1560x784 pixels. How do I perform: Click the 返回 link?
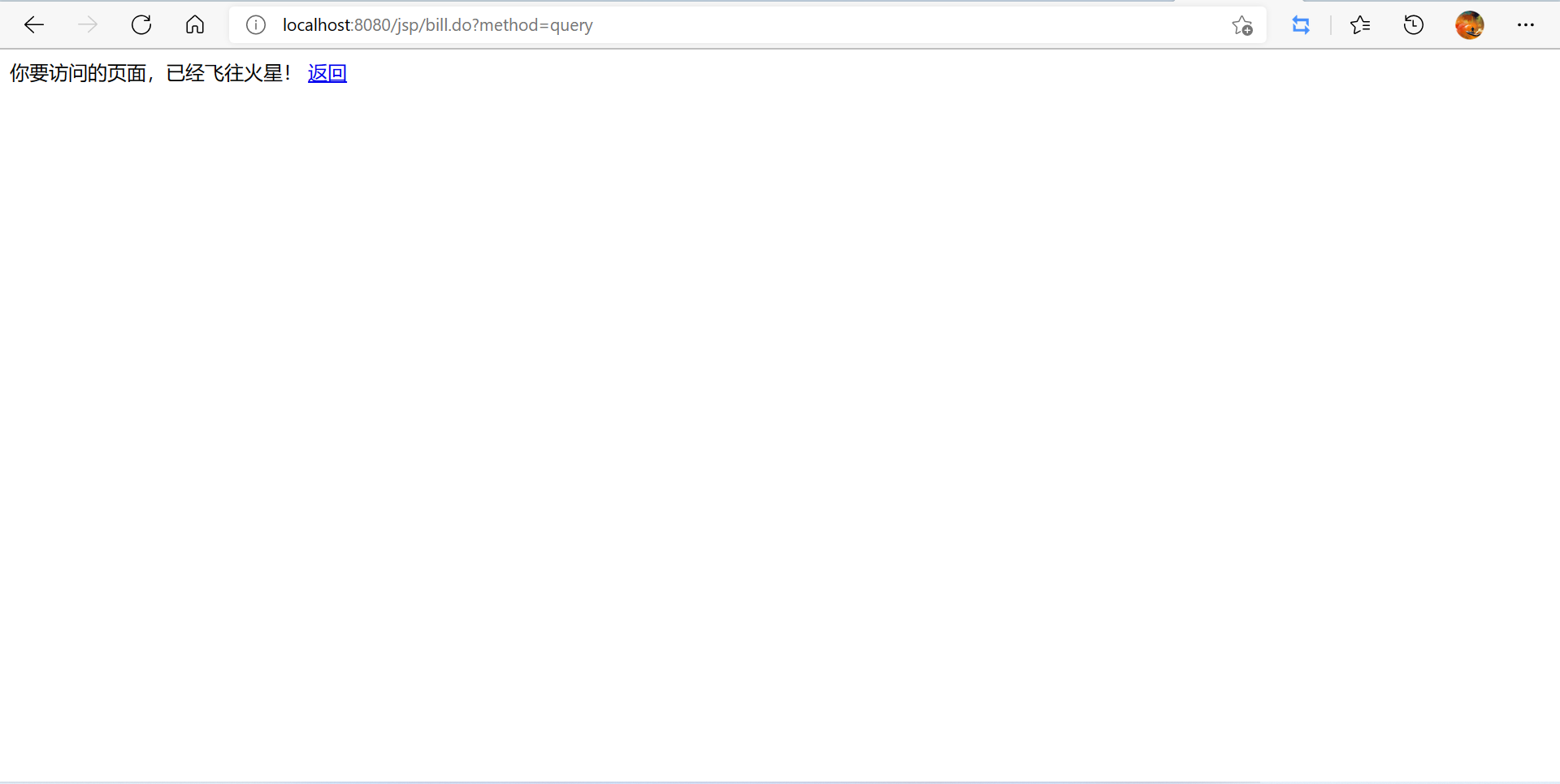[327, 73]
